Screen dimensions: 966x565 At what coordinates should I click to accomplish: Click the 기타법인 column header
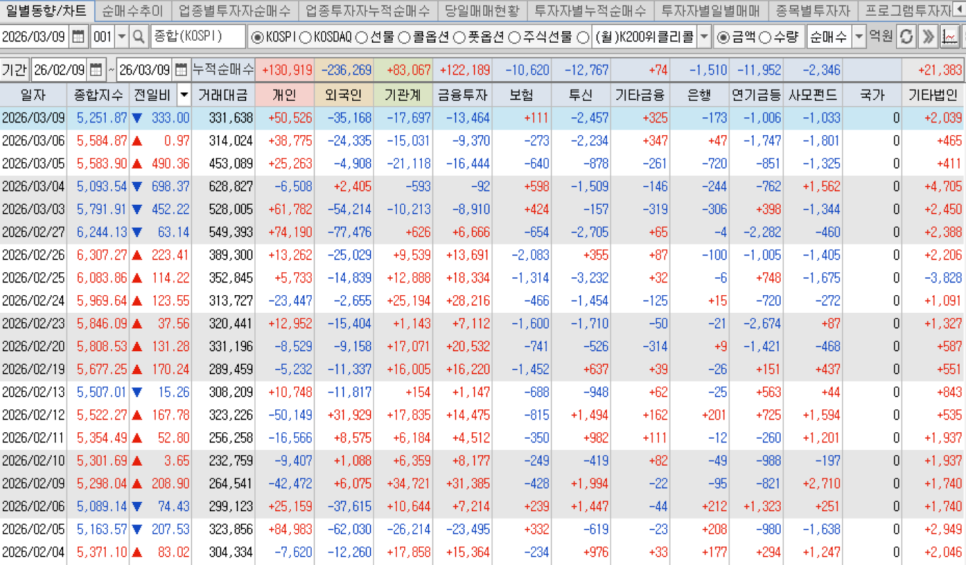click(x=933, y=95)
